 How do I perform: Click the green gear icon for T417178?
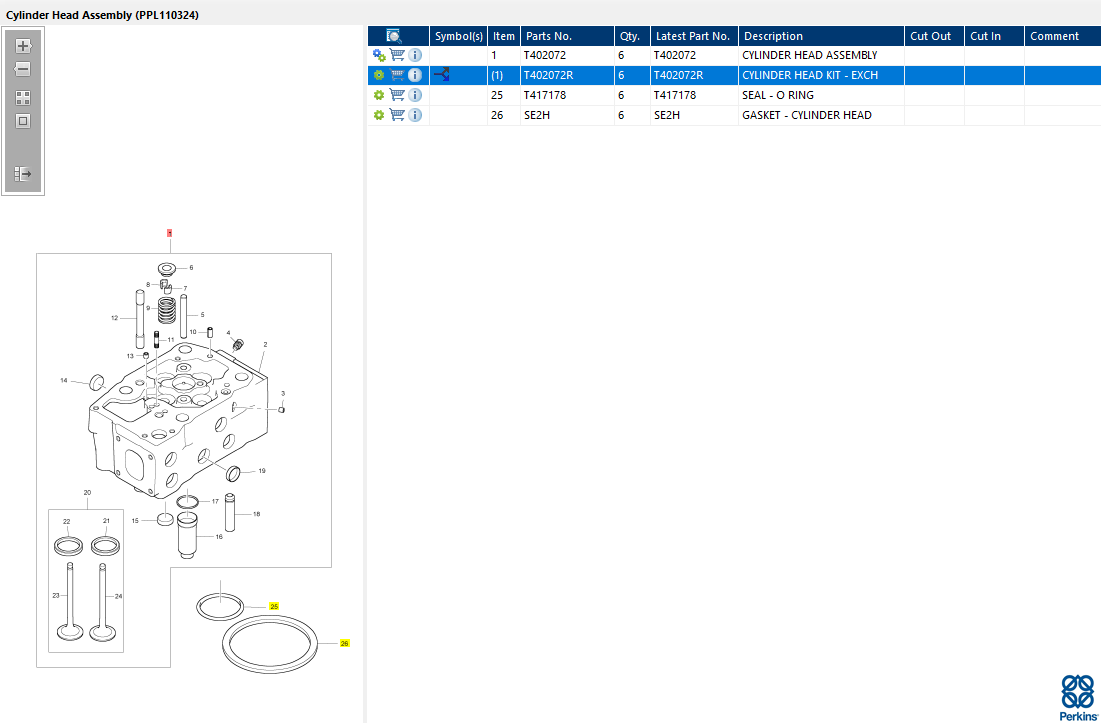pos(379,95)
